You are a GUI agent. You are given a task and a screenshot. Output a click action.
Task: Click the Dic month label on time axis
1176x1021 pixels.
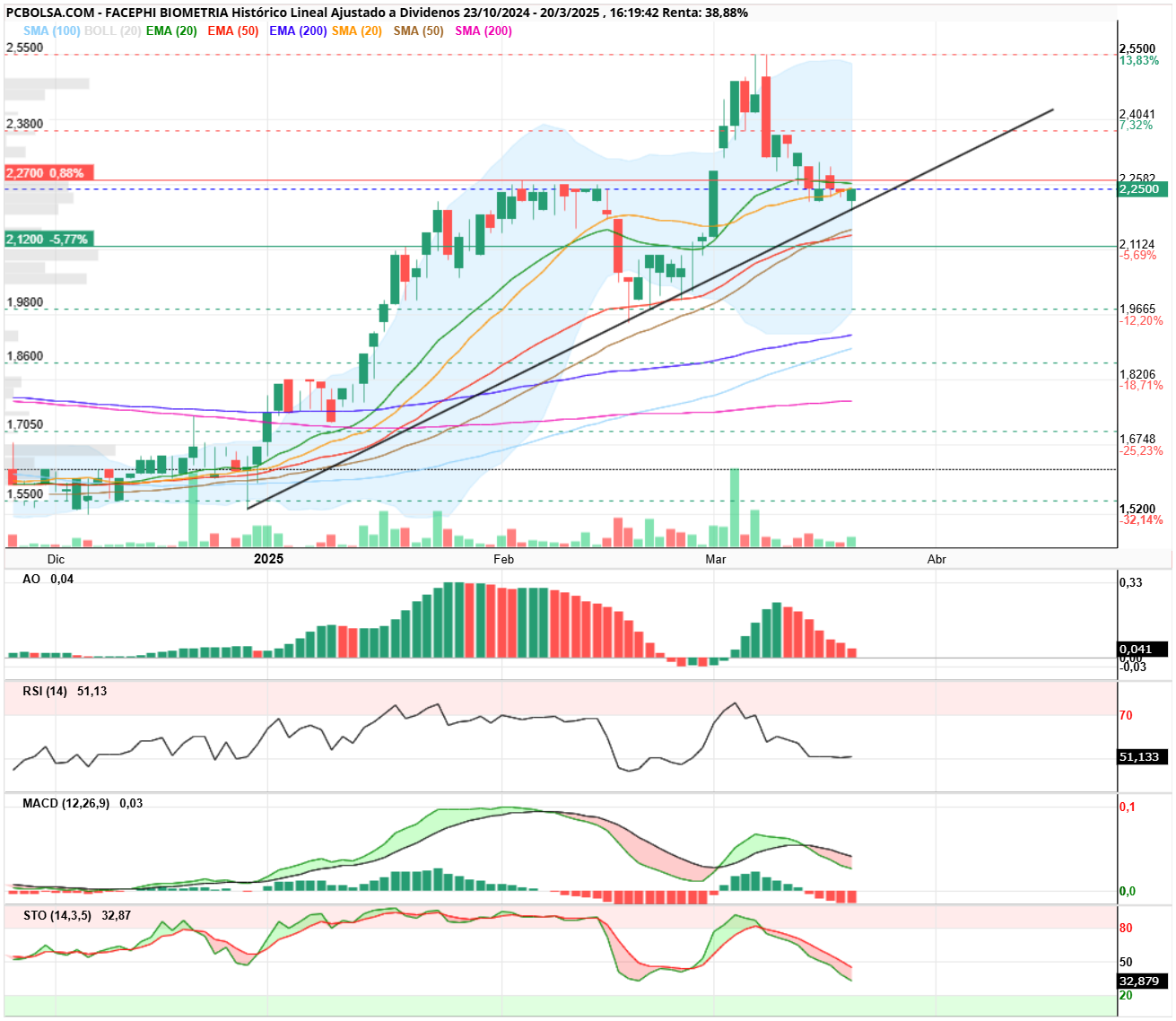click(56, 559)
